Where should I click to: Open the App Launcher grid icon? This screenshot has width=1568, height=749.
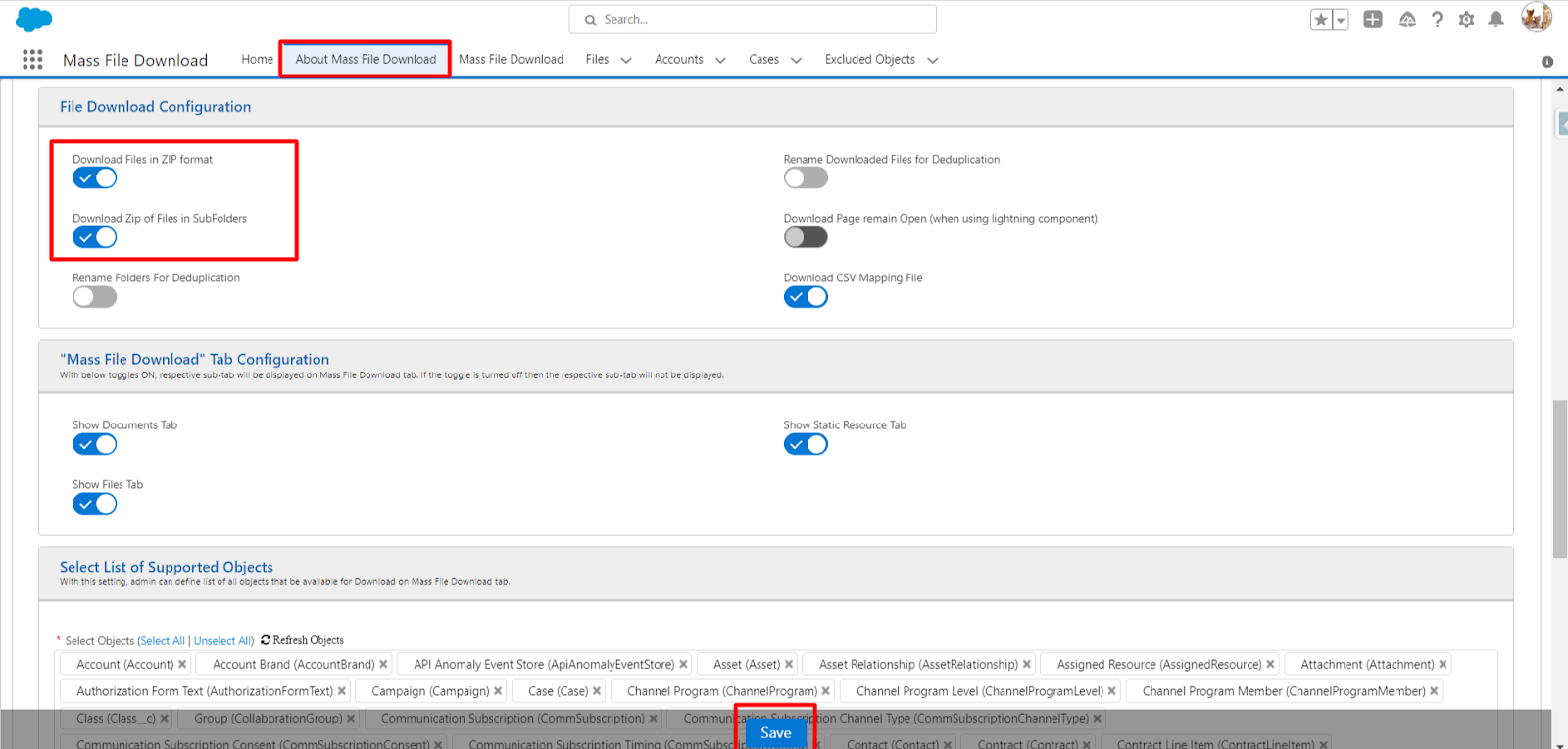(32, 60)
